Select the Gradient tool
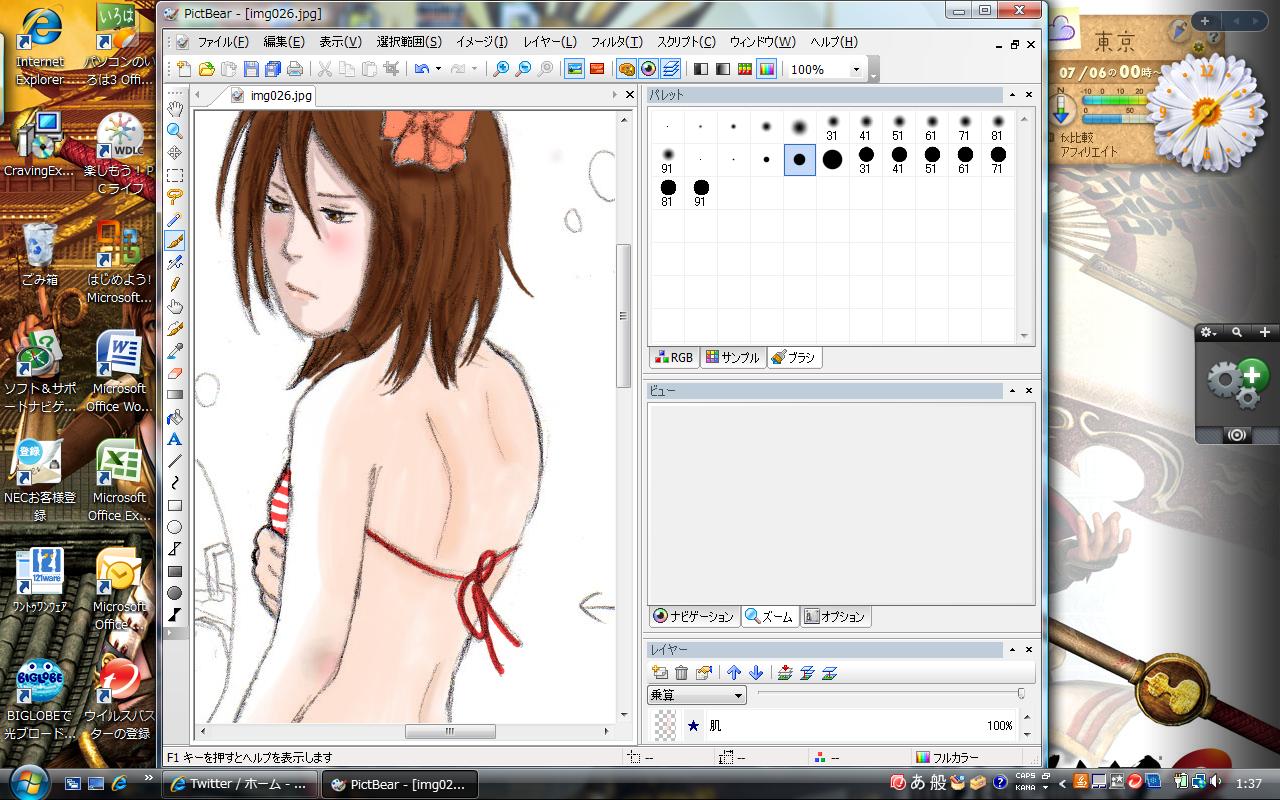This screenshot has width=1280, height=800. pos(175,395)
